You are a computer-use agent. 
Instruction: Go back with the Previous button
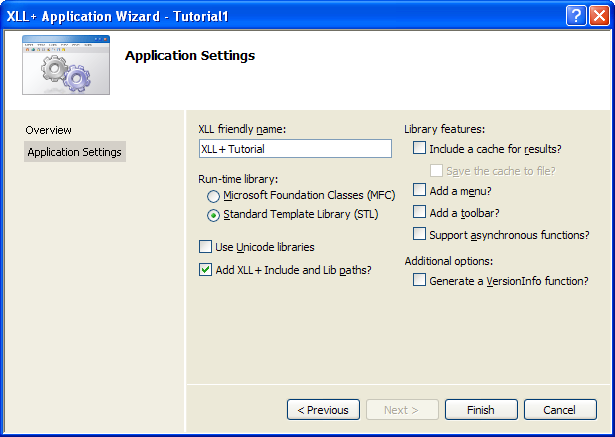(x=323, y=410)
